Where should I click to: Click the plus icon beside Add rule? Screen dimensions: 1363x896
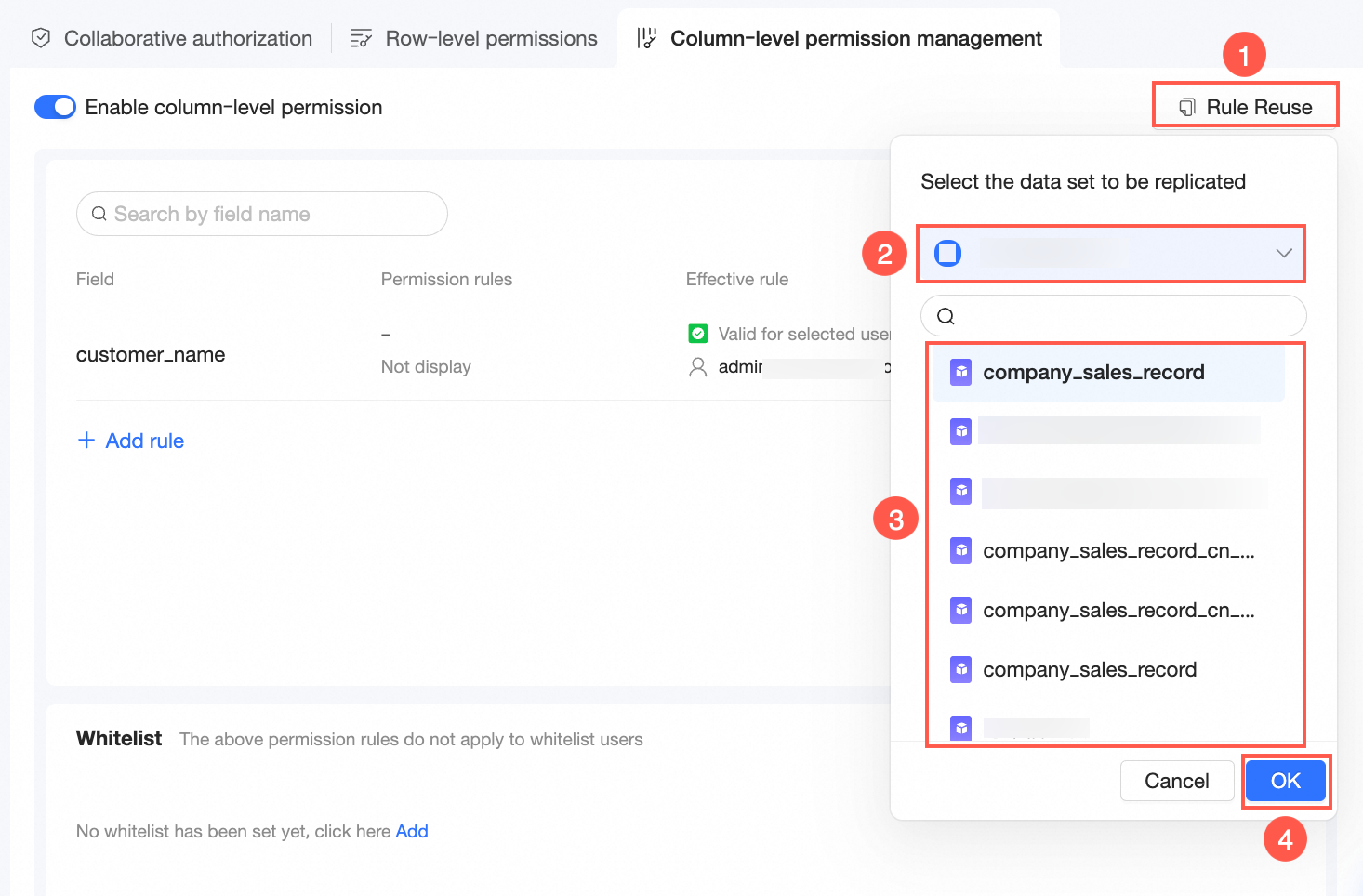pyautogui.click(x=86, y=440)
